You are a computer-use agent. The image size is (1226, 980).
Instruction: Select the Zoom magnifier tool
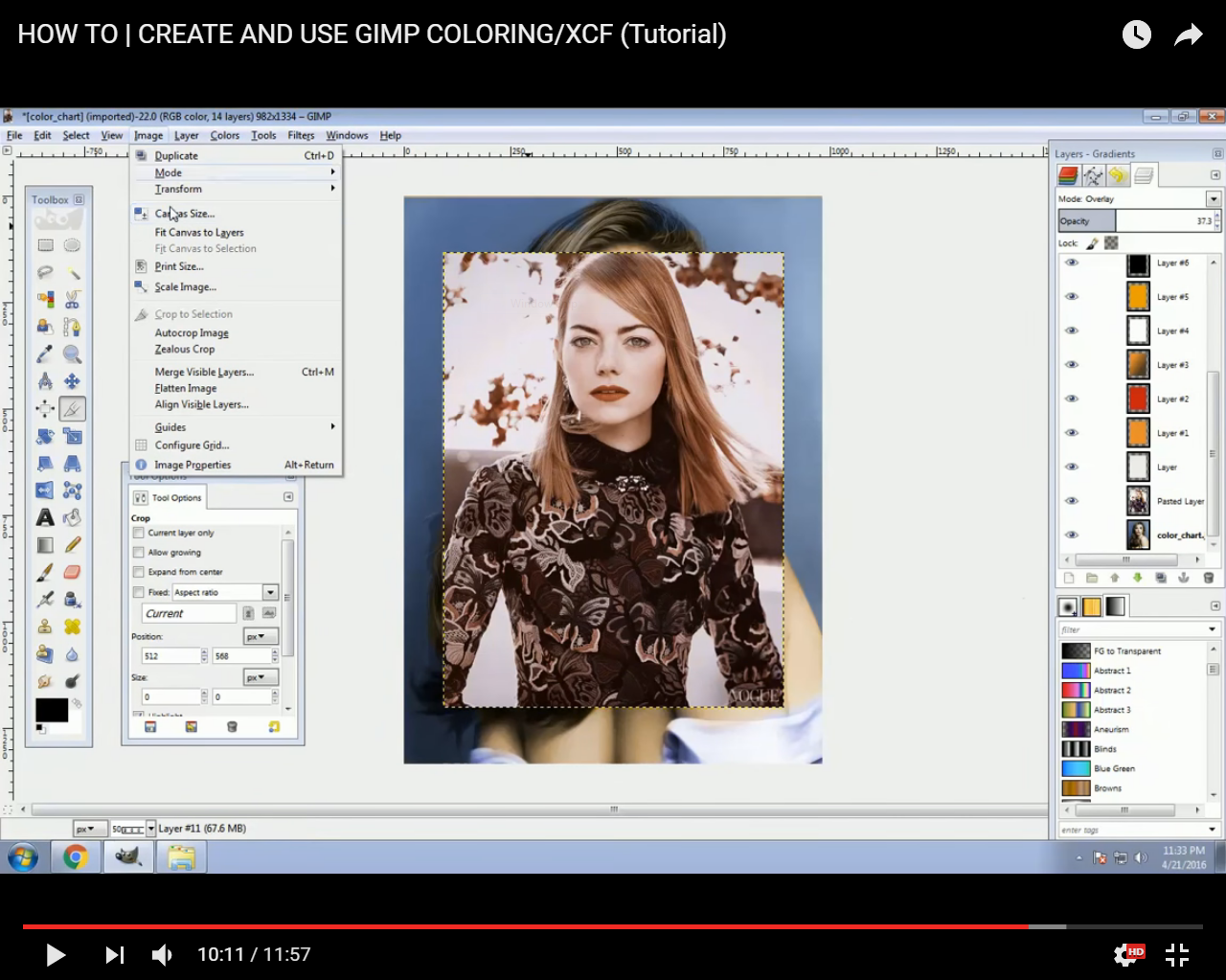(x=72, y=354)
